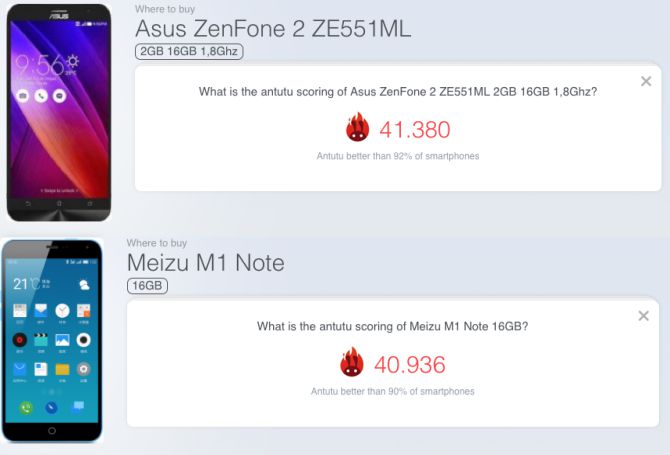Tap the white clock app icon on the Meizu screen

62,311
